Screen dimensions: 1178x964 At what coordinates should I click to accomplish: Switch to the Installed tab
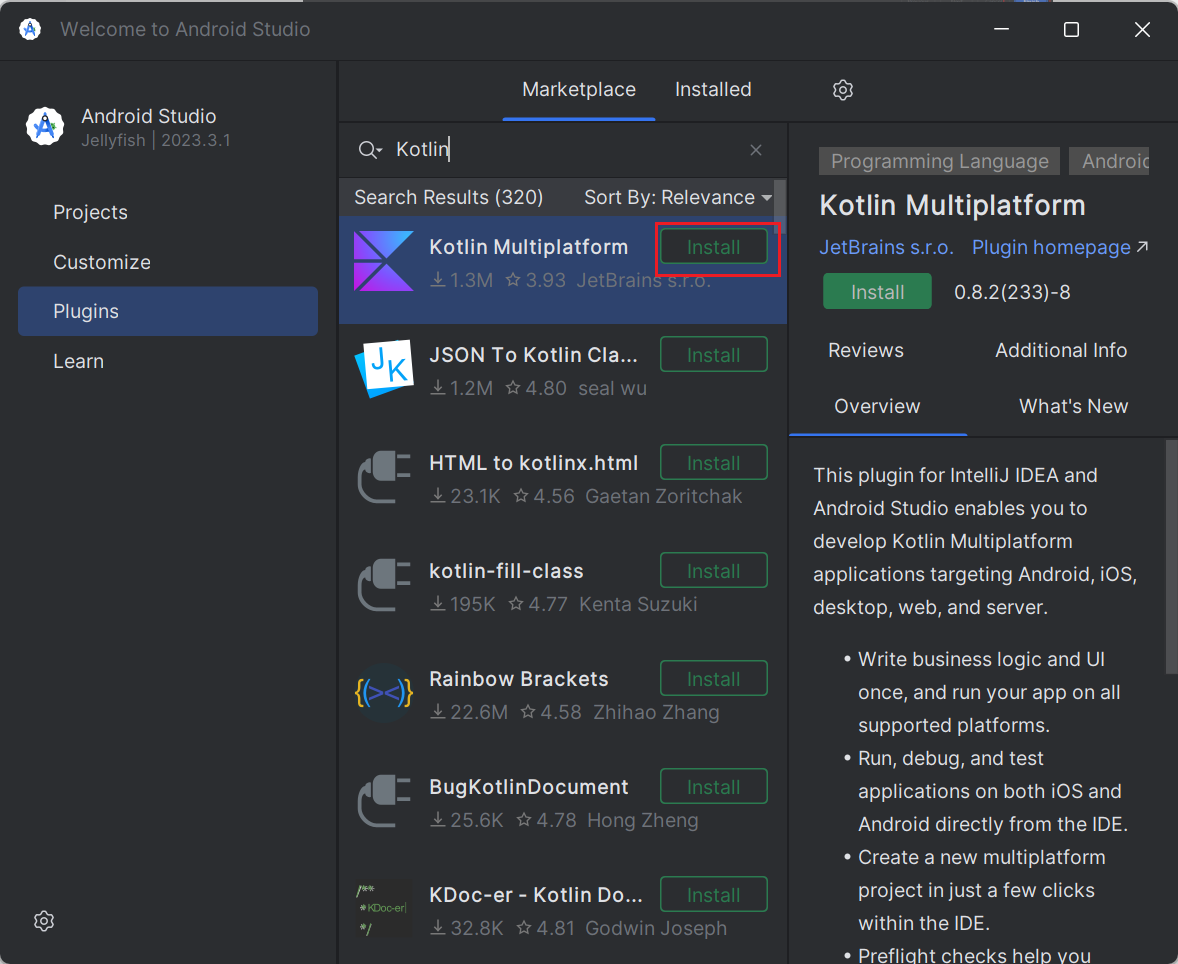pos(713,89)
